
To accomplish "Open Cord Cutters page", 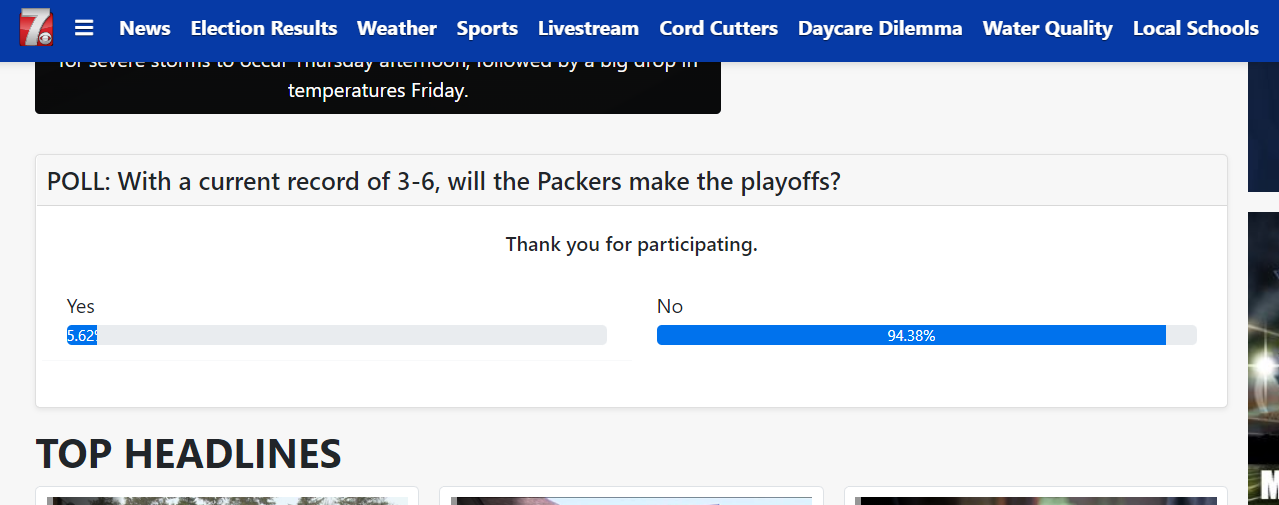I will 718,28.
